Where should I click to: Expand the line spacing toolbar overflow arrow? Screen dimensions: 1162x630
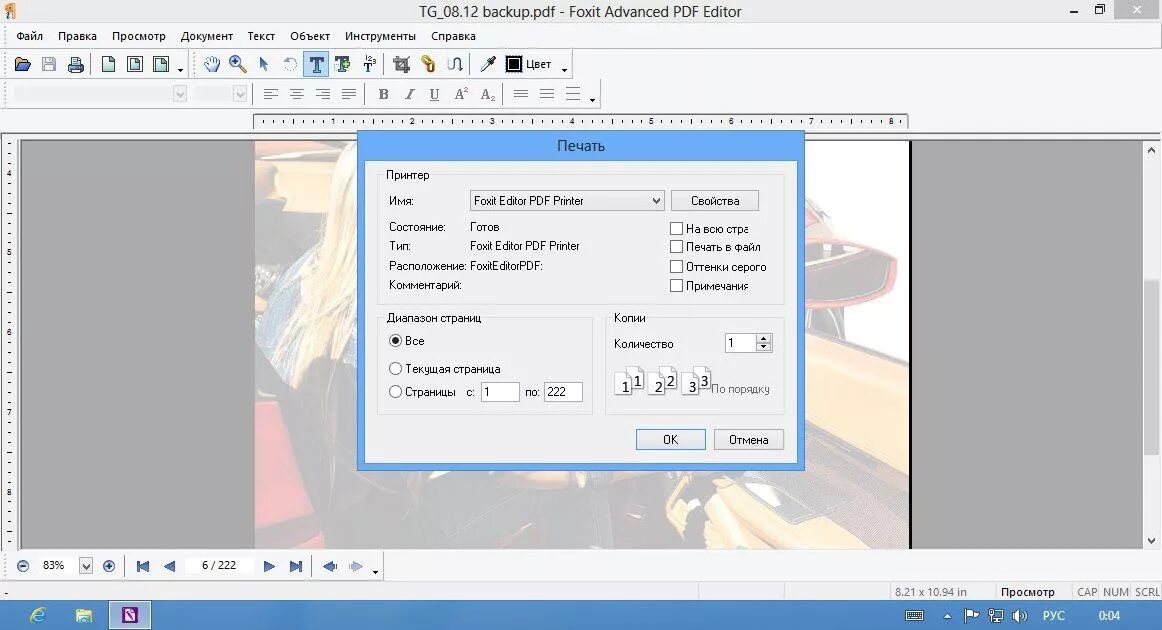pyautogui.click(x=592, y=99)
